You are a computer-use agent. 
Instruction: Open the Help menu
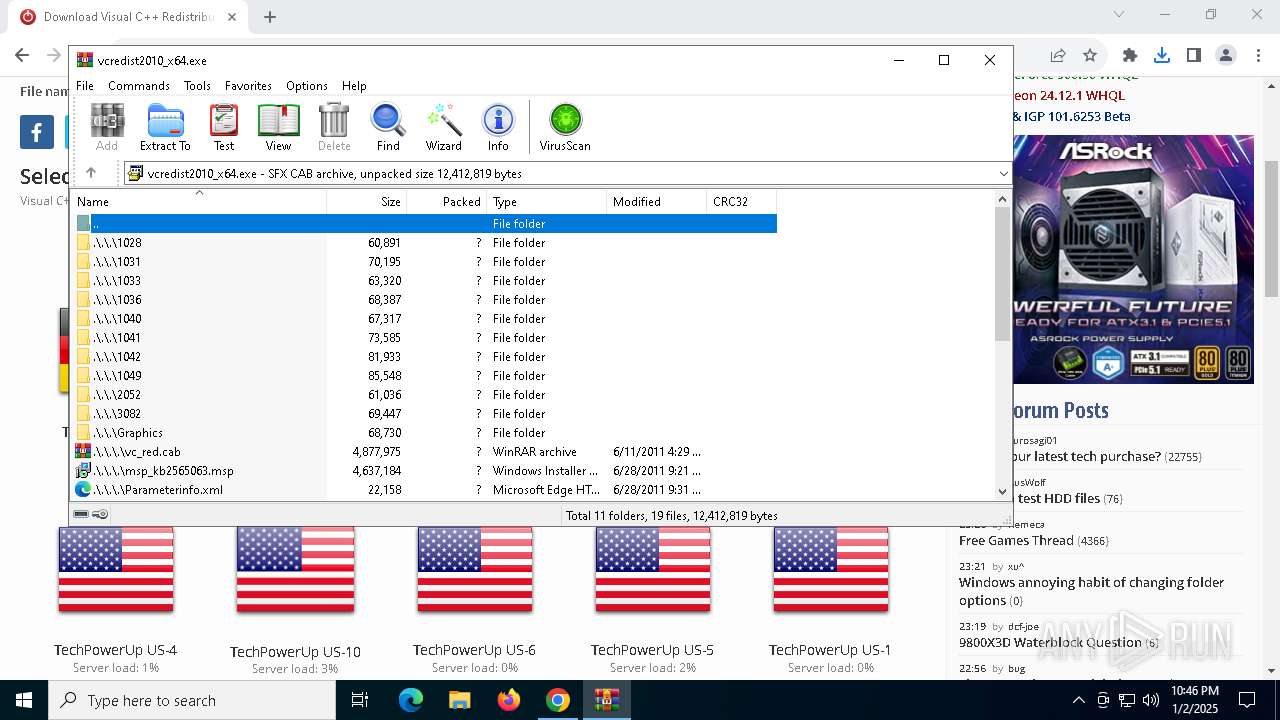tap(354, 86)
